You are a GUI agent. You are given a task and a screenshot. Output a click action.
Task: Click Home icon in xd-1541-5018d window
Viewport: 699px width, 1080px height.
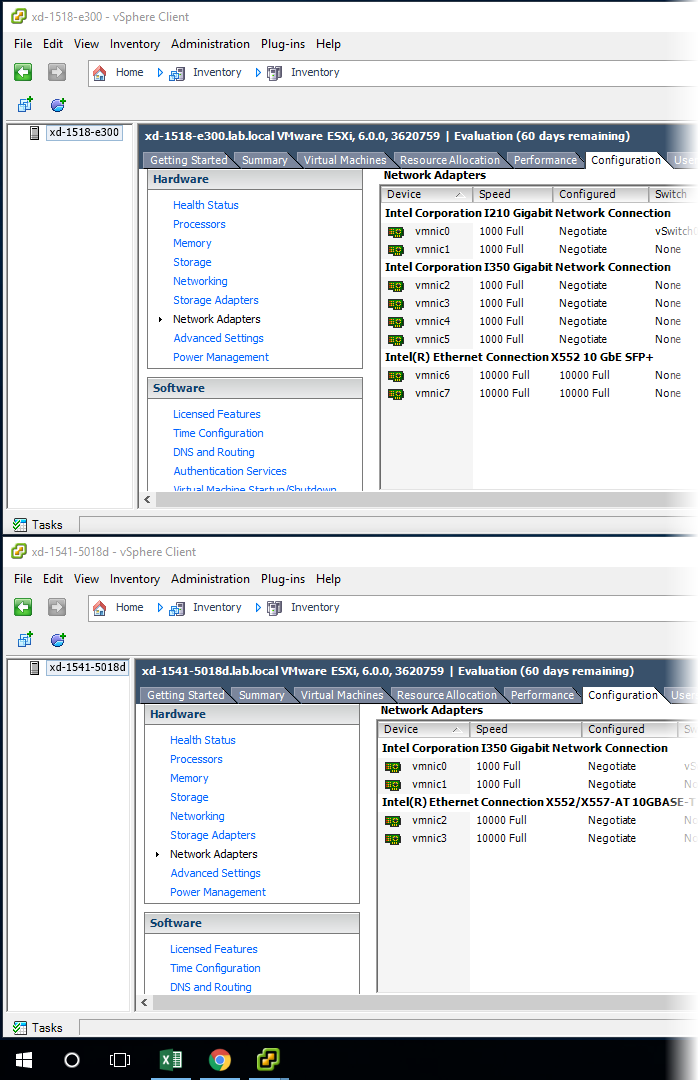tap(100, 608)
